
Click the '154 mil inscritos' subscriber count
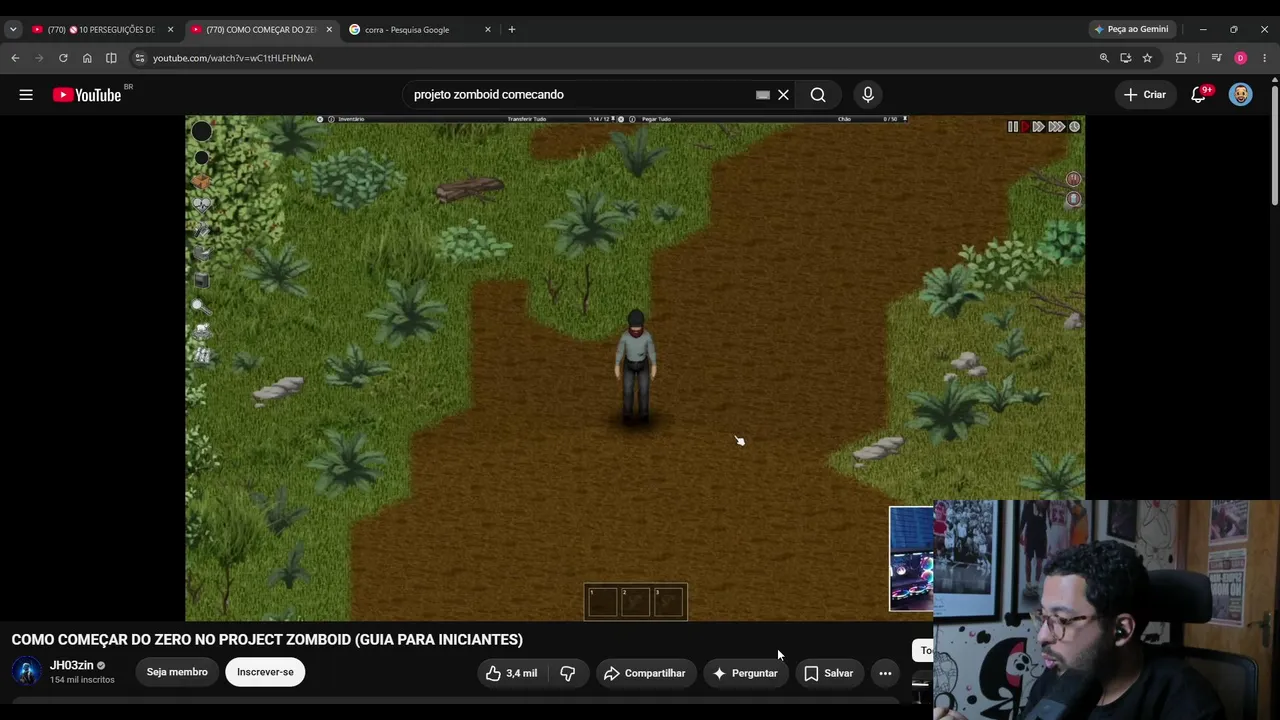[x=82, y=680]
